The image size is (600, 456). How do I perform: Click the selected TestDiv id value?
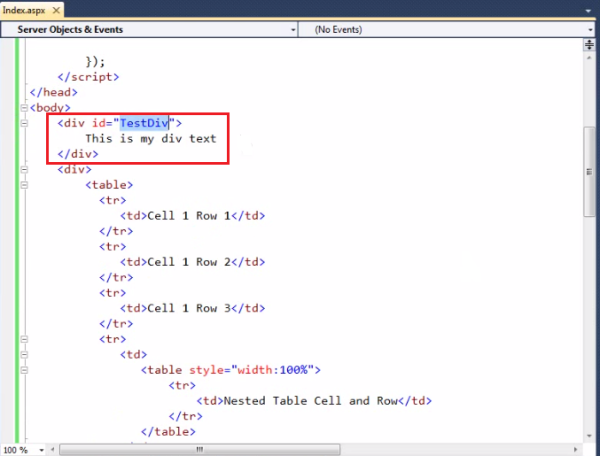coord(144,123)
